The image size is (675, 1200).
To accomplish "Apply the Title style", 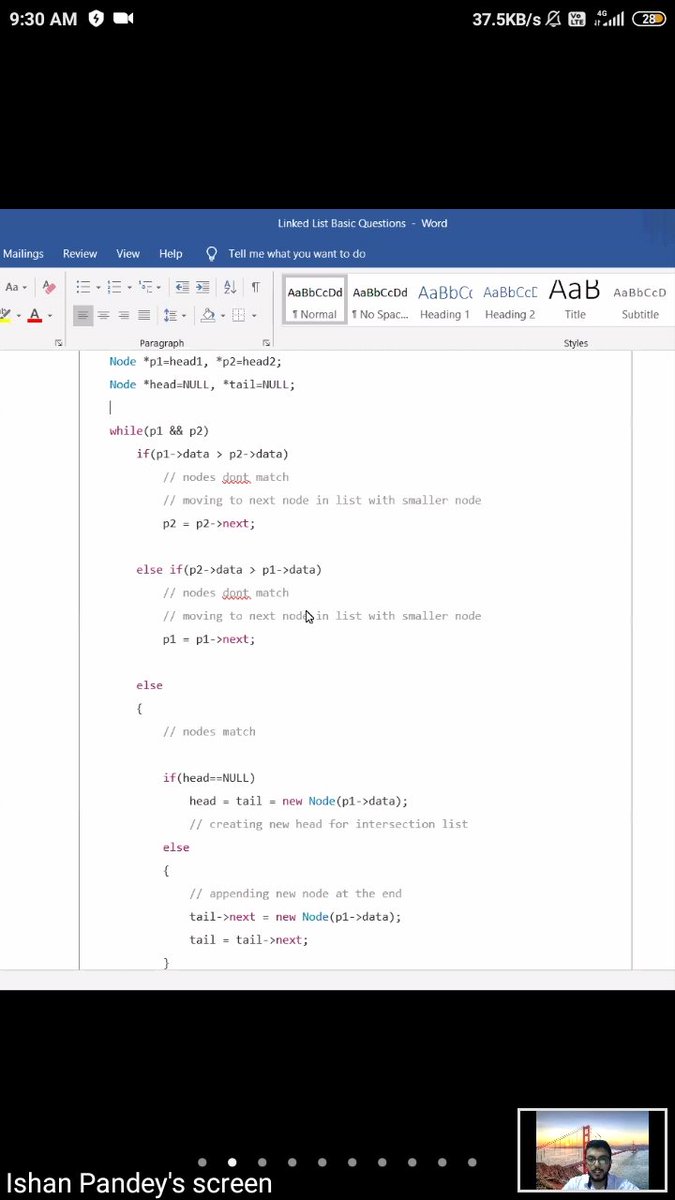I will [x=575, y=301].
